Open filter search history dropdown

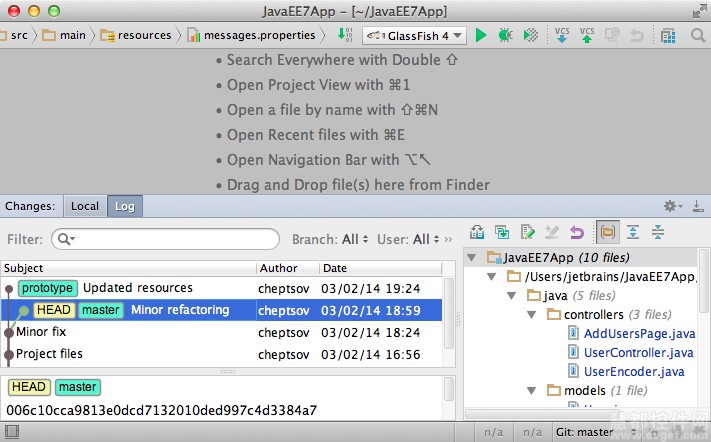point(67,239)
